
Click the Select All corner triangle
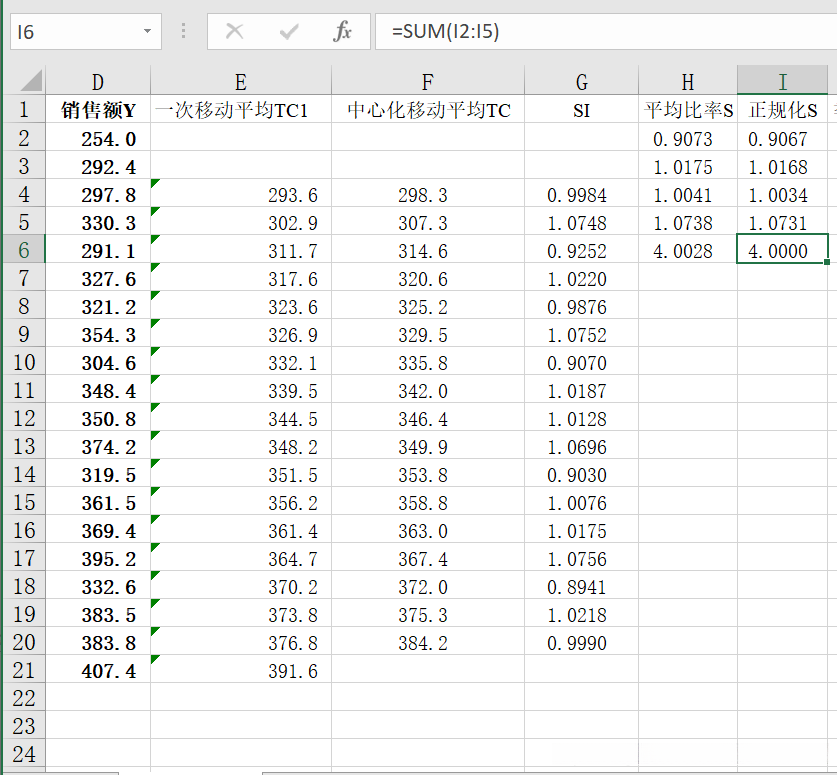click(x=31, y=81)
